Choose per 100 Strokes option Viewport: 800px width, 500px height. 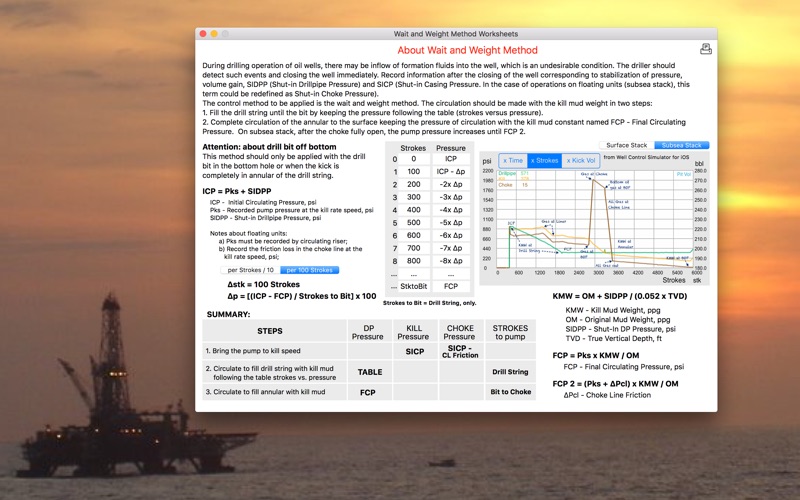309,270
